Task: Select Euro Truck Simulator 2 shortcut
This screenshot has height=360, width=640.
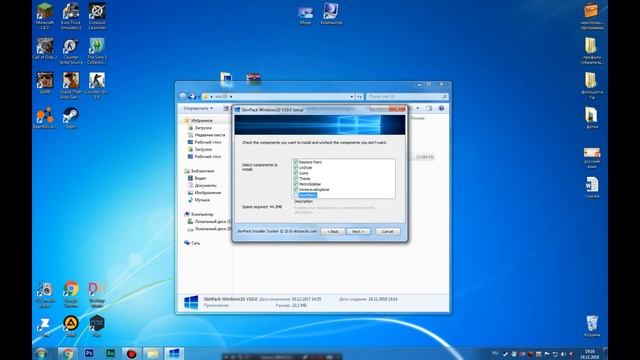Action: [x=71, y=16]
